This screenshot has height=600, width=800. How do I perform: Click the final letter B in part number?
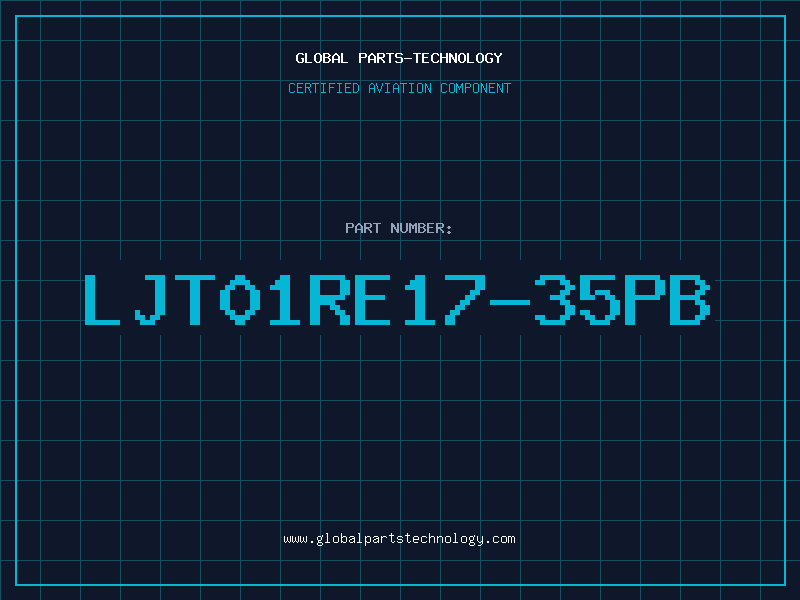(x=690, y=299)
